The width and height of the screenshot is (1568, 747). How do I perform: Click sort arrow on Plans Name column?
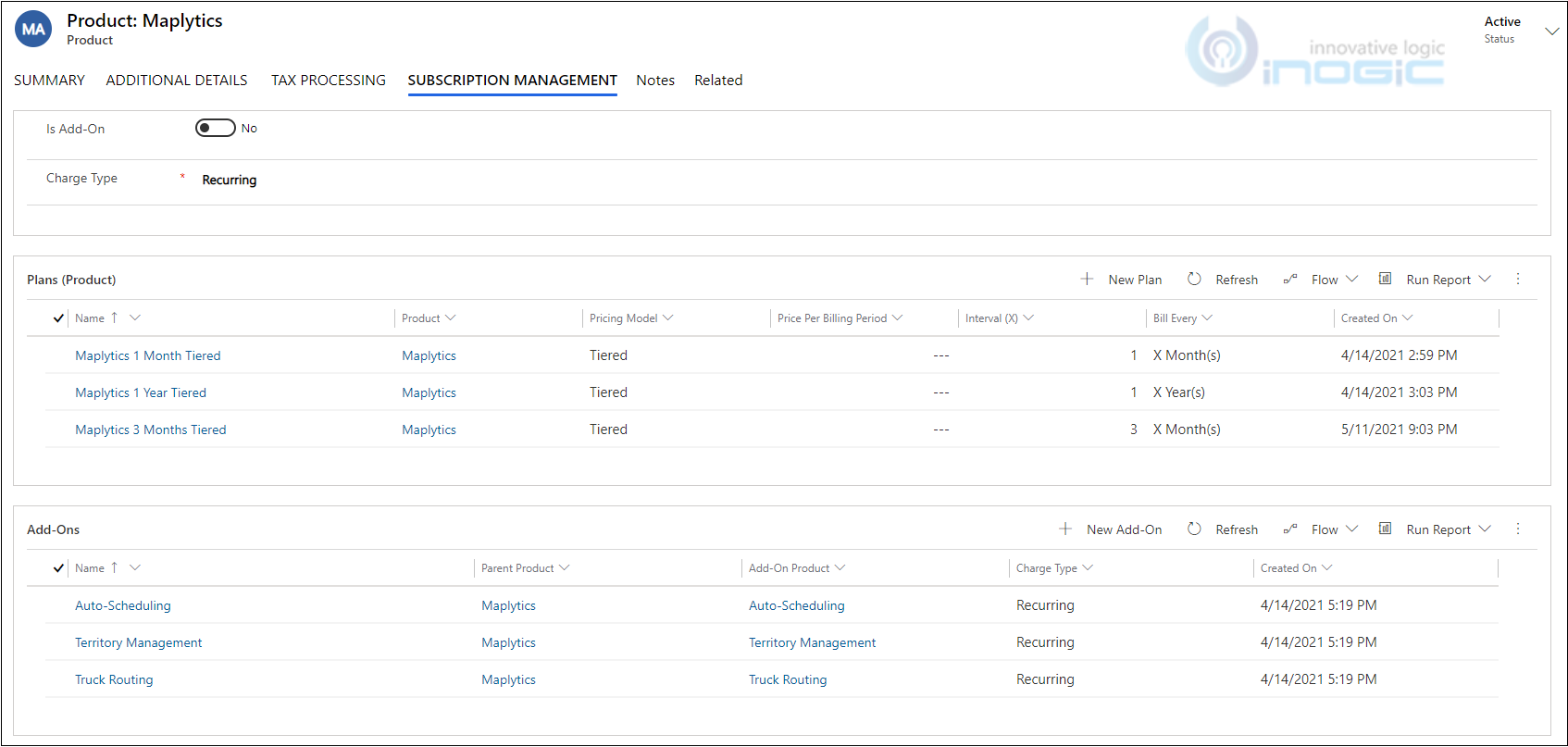pos(114,317)
